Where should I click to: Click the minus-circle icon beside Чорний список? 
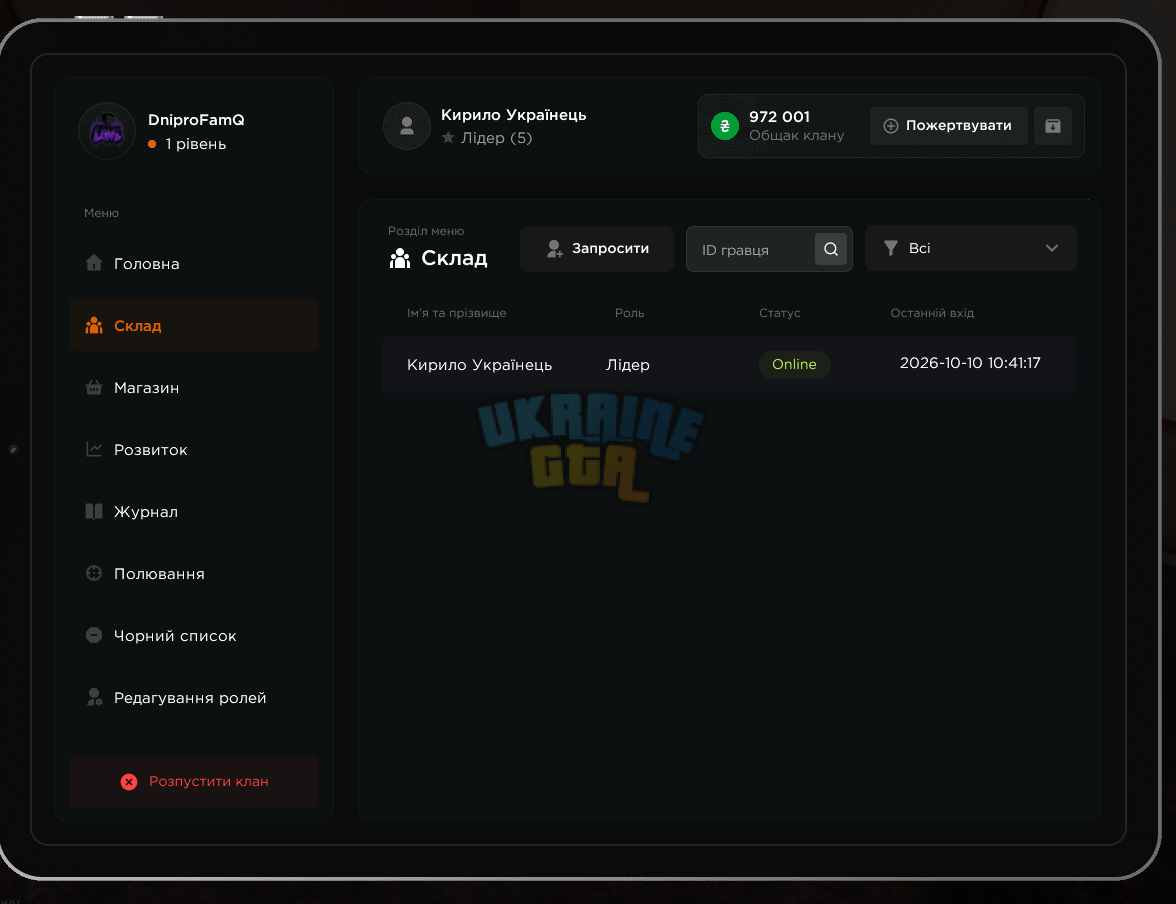pyautogui.click(x=94, y=635)
